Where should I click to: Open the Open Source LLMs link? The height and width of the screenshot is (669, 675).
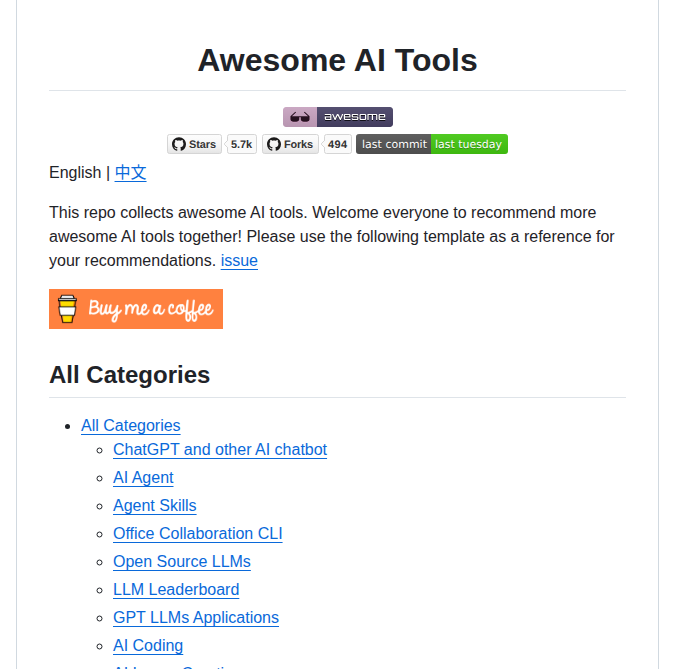click(182, 561)
